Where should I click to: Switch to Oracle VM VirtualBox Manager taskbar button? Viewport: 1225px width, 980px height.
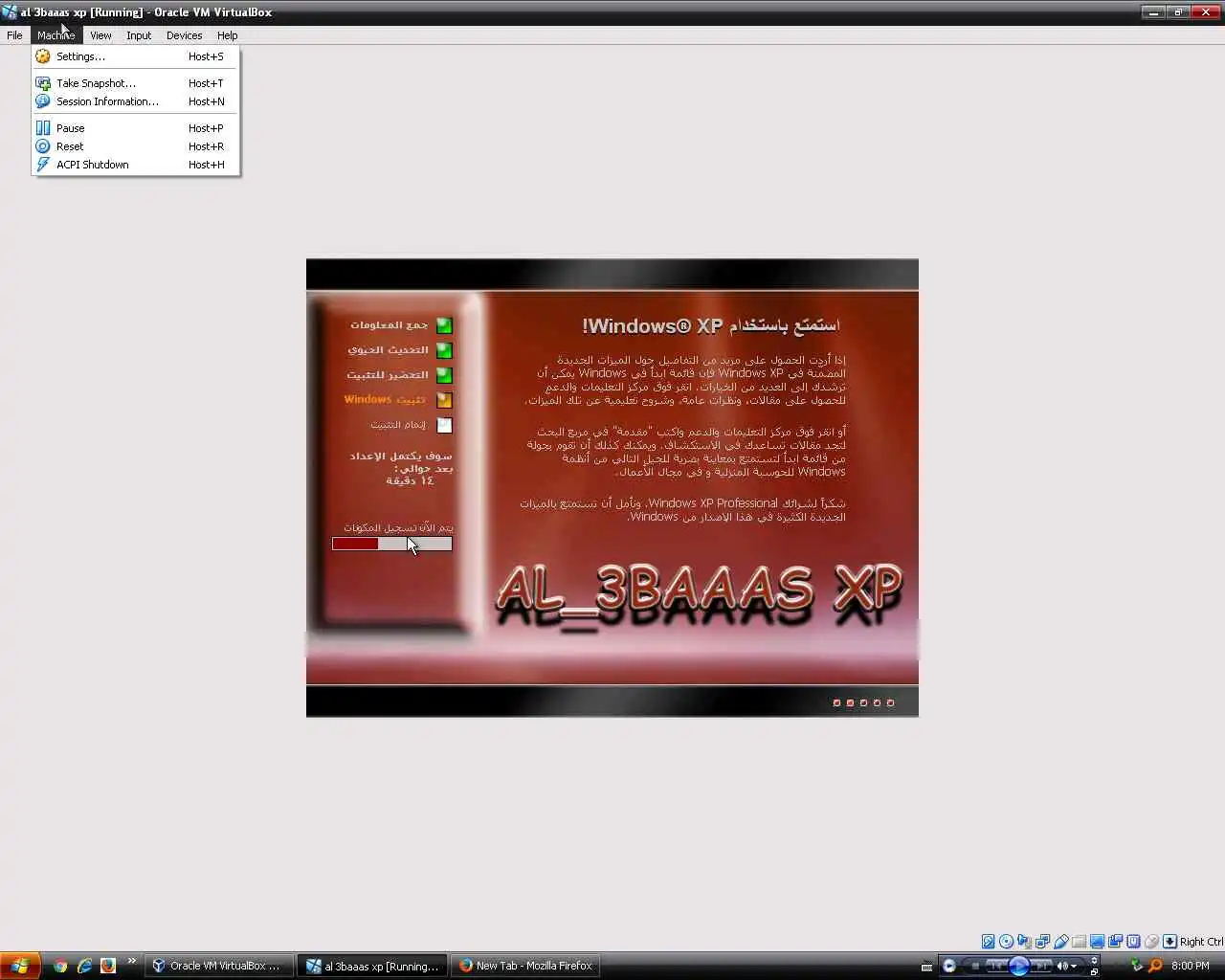click(x=219, y=966)
